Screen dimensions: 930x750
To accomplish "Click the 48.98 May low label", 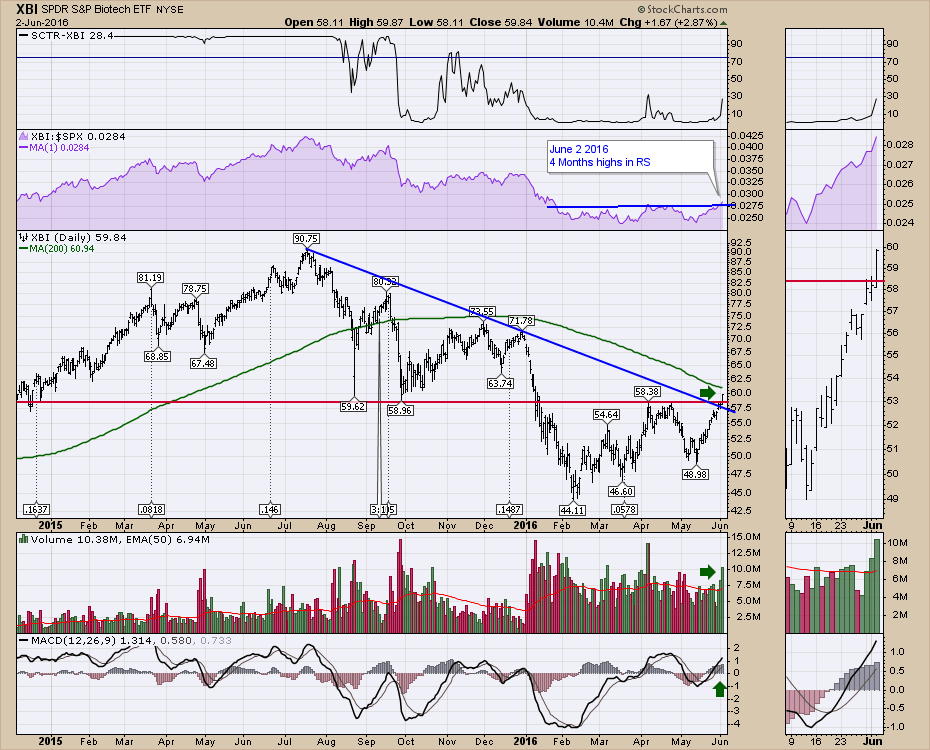I will 695,474.
